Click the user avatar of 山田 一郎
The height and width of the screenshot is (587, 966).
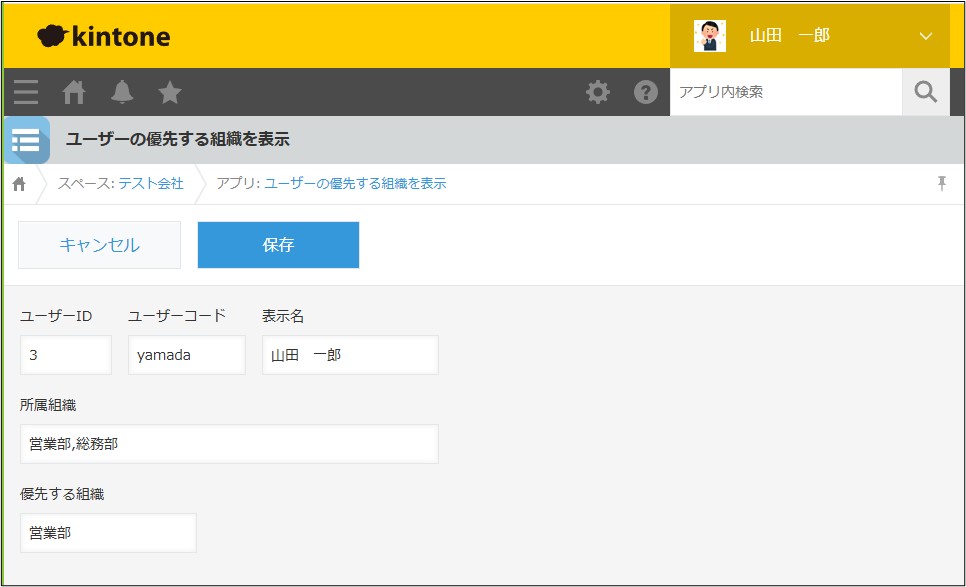point(710,36)
